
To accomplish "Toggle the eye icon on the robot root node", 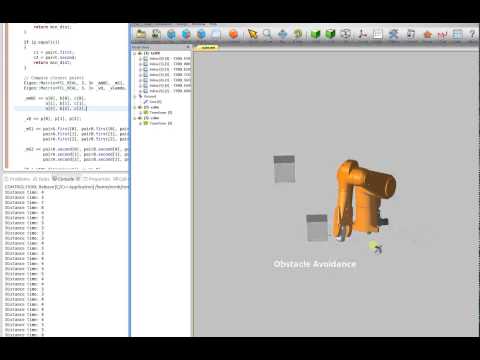I will (140, 53).
